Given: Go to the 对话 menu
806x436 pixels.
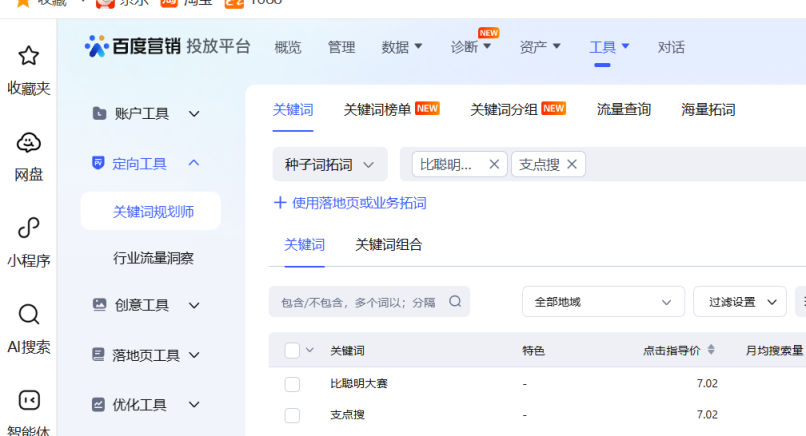Looking at the screenshot, I should (x=671, y=47).
